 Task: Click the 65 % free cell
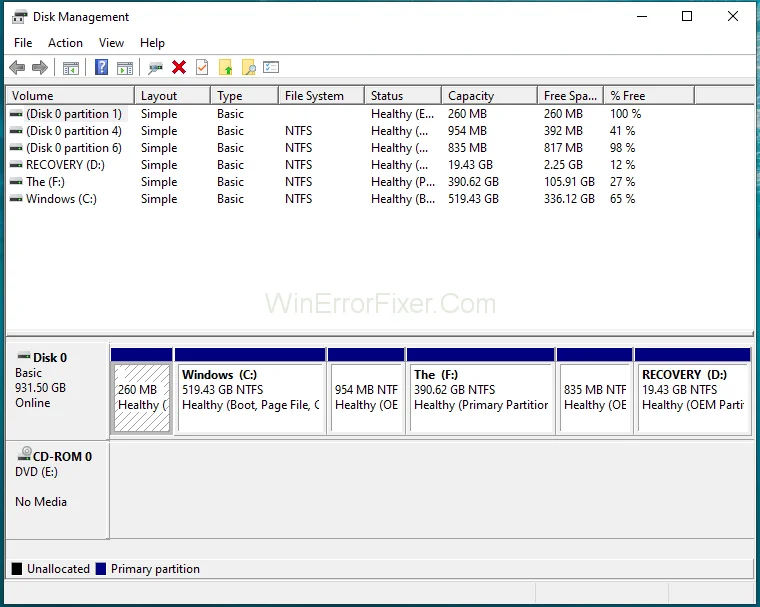[x=622, y=199]
